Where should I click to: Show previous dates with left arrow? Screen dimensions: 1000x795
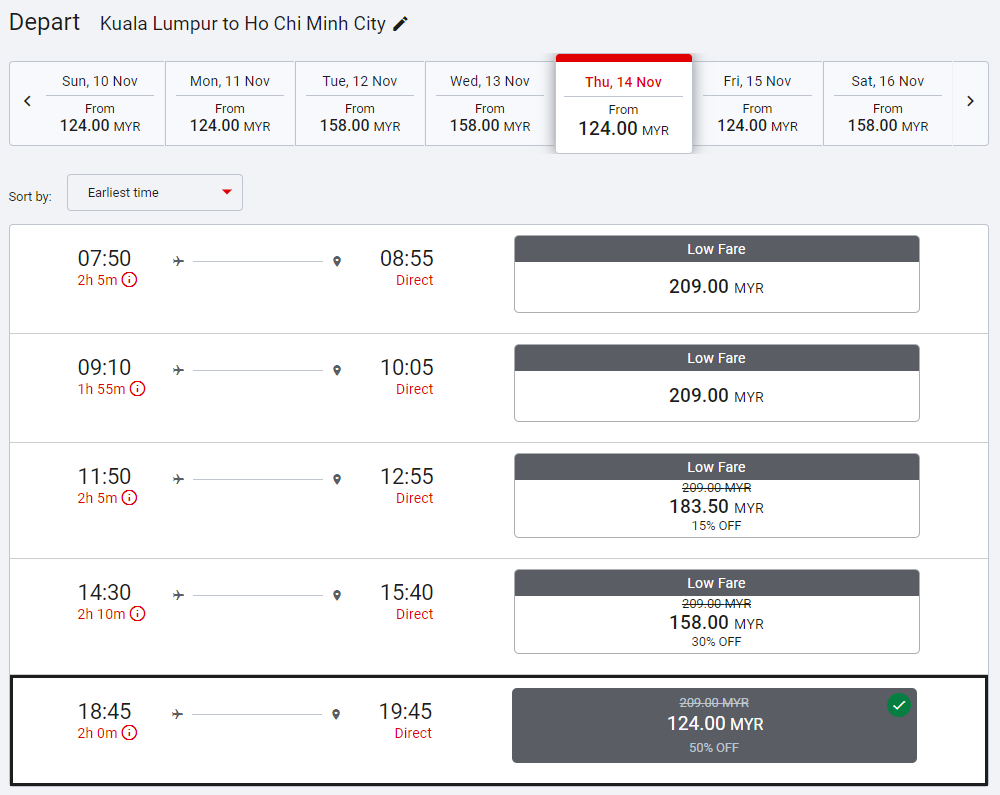[x=27, y=101]
